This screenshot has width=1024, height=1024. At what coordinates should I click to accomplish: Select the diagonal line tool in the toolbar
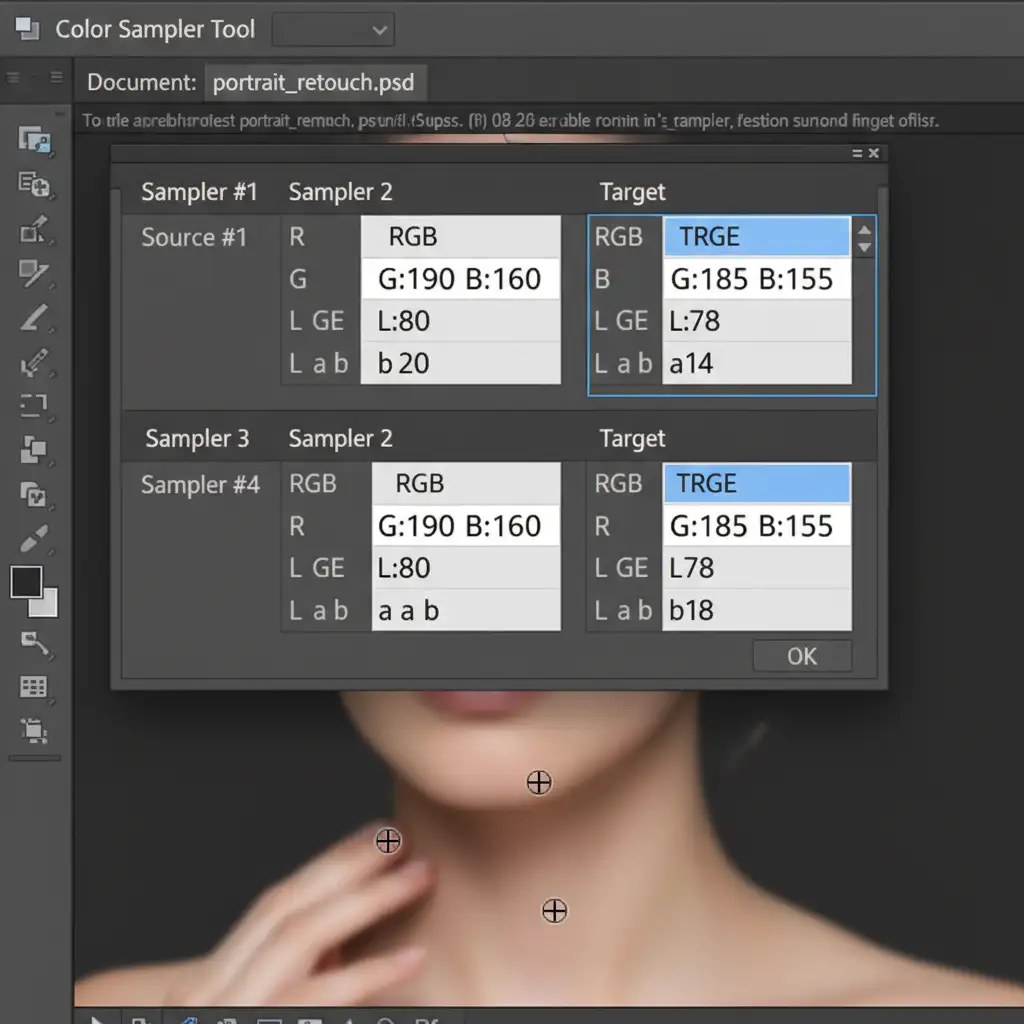click(34, 318)
